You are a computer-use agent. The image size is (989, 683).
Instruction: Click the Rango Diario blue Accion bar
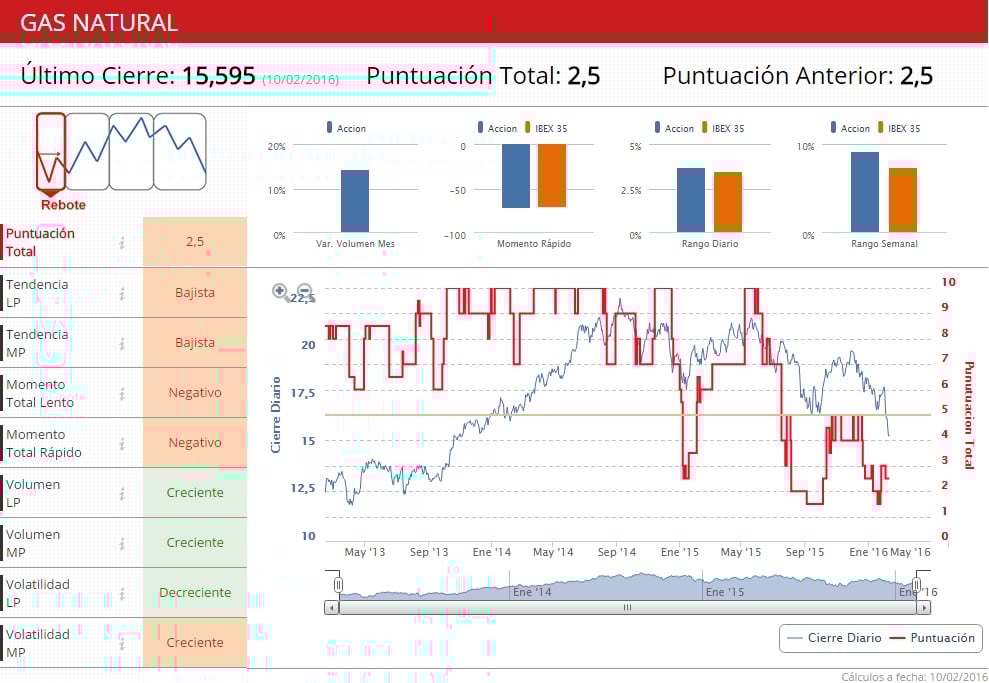pos(691,200)
